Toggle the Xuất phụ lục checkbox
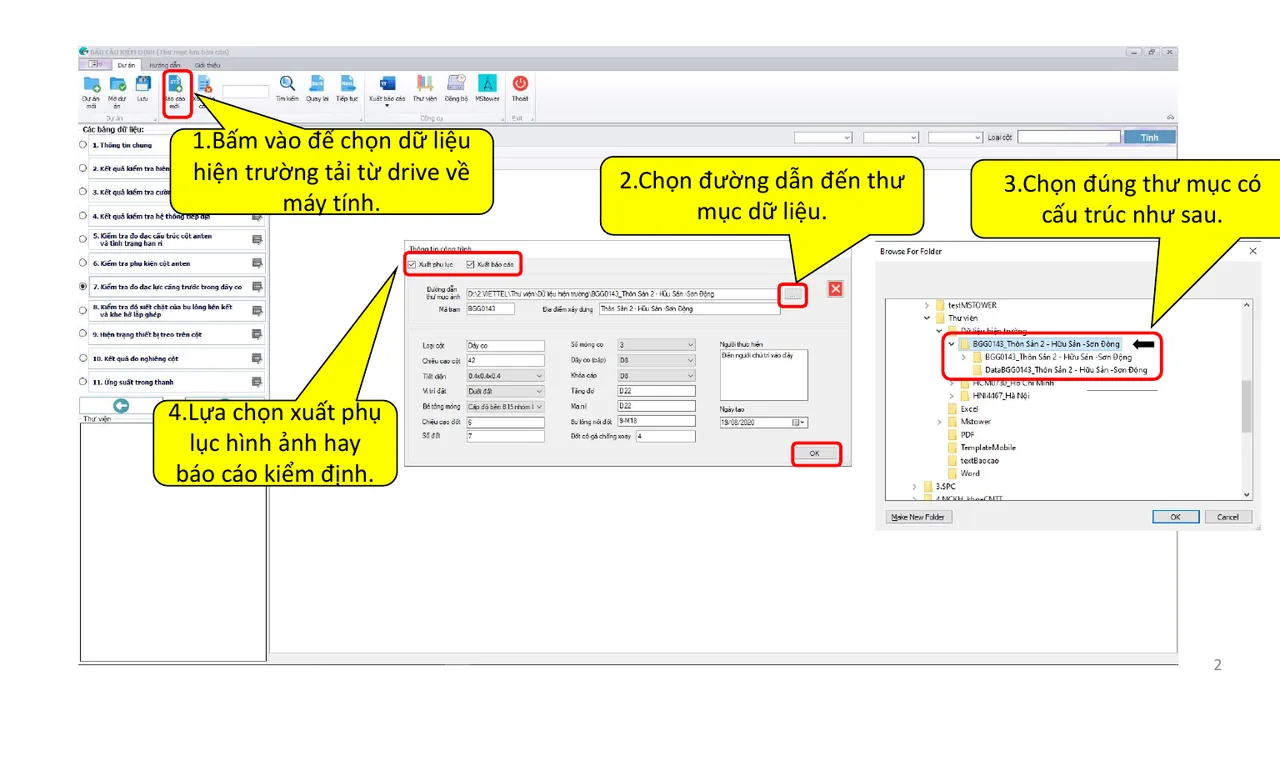This screenshot has height=776, width=1280. coord(412,264)
